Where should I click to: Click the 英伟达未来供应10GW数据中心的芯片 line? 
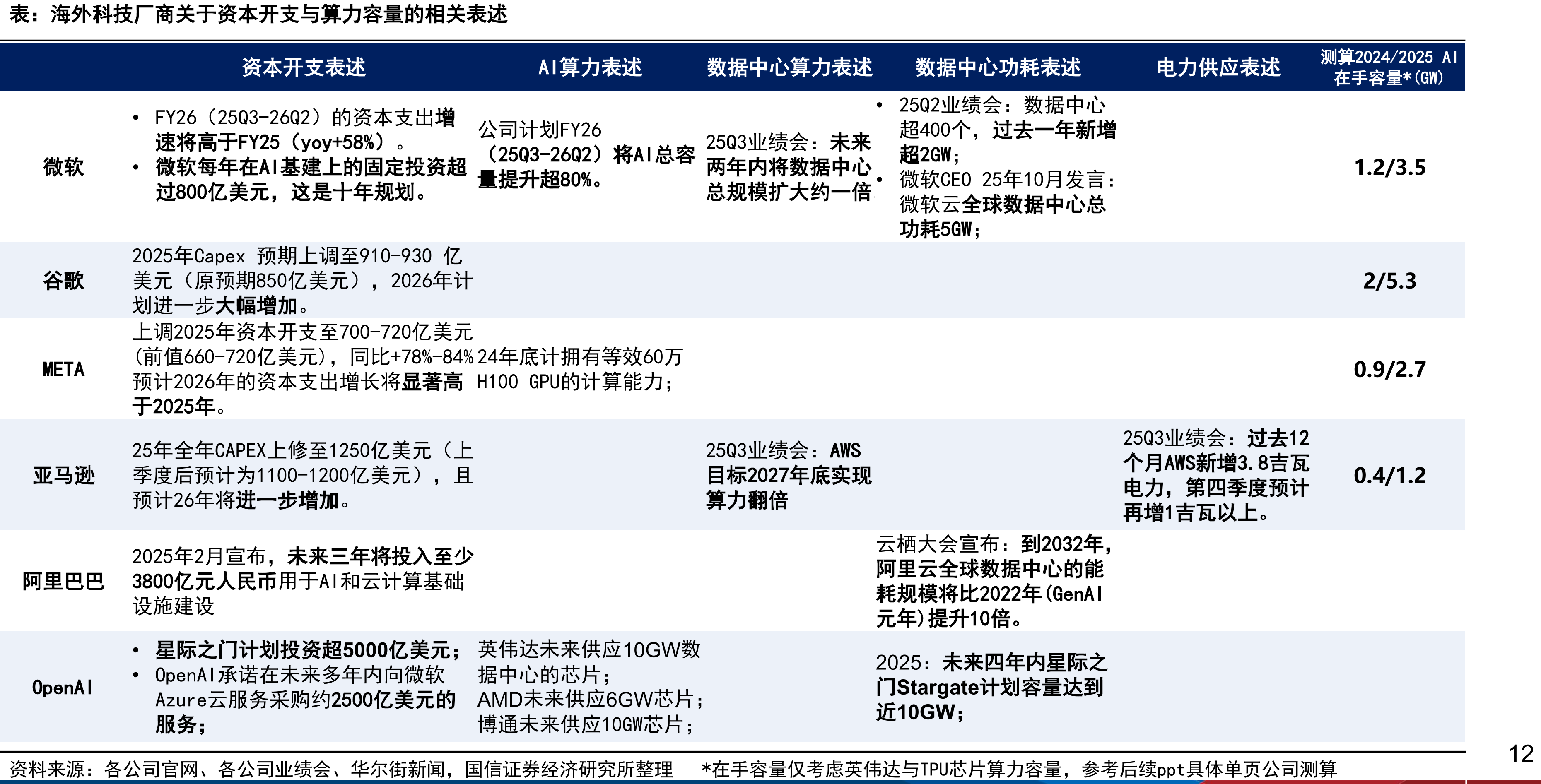(588, 663)
